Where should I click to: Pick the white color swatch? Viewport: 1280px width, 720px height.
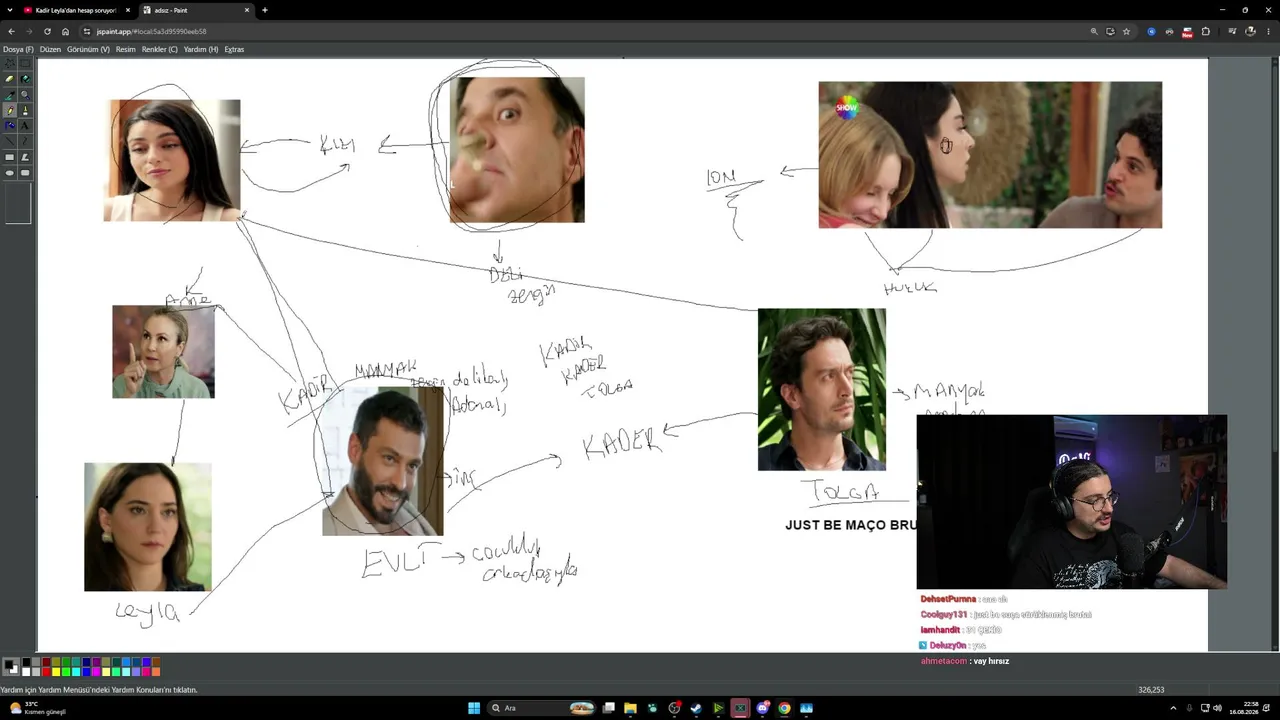28,671
